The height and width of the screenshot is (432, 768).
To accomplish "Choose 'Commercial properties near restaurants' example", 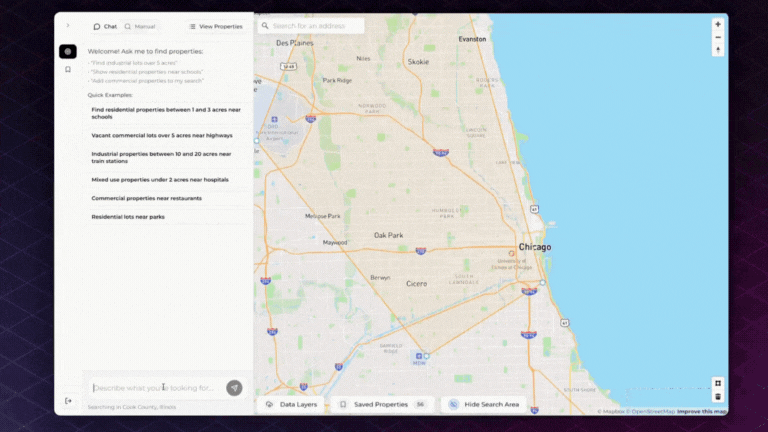I will 166,198.
